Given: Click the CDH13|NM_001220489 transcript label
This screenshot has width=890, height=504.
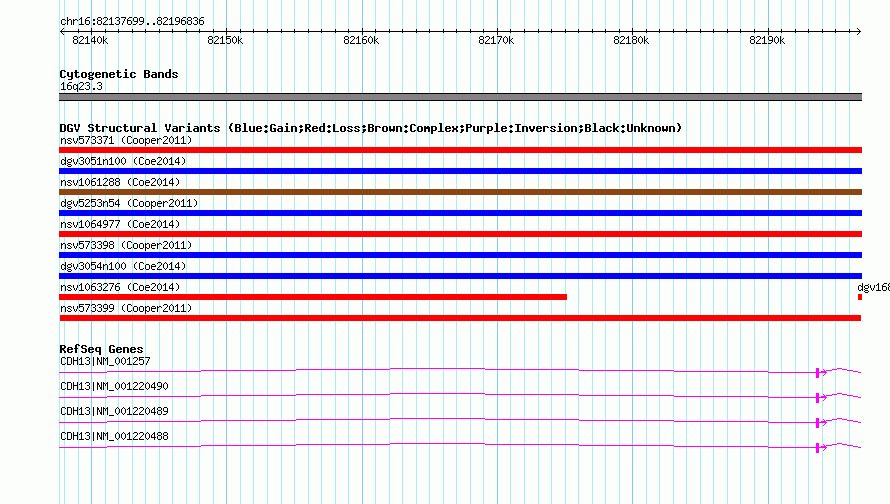Looking at the screenshot, I should pyautogui.click(x=114, y=411).
